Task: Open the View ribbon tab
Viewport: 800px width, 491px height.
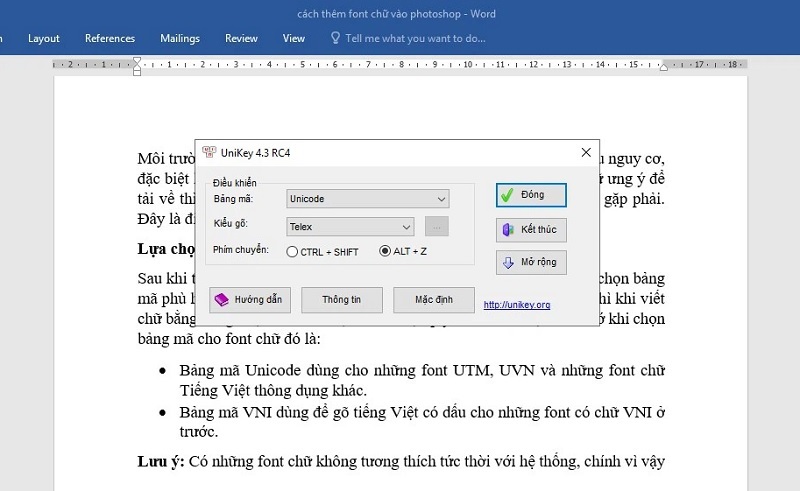Action: 294,38
